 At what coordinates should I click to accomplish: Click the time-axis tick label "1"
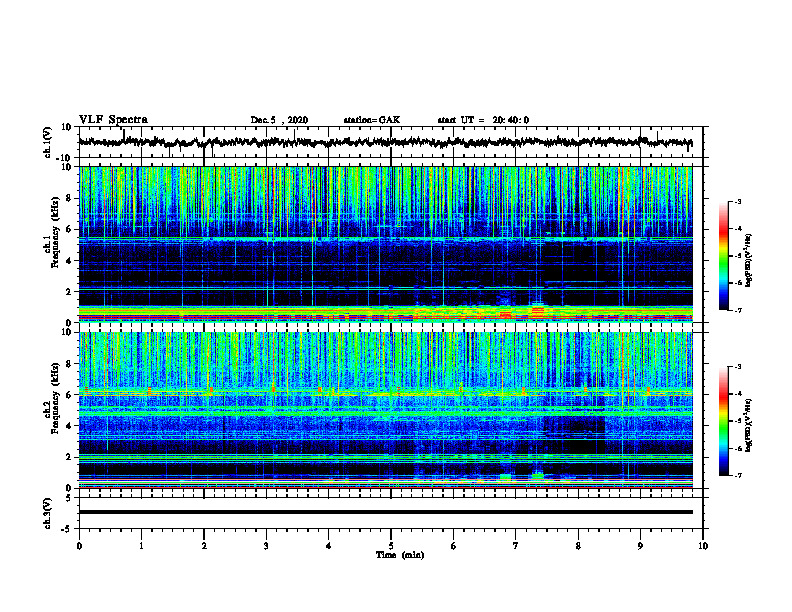click(x=141, y=546)
